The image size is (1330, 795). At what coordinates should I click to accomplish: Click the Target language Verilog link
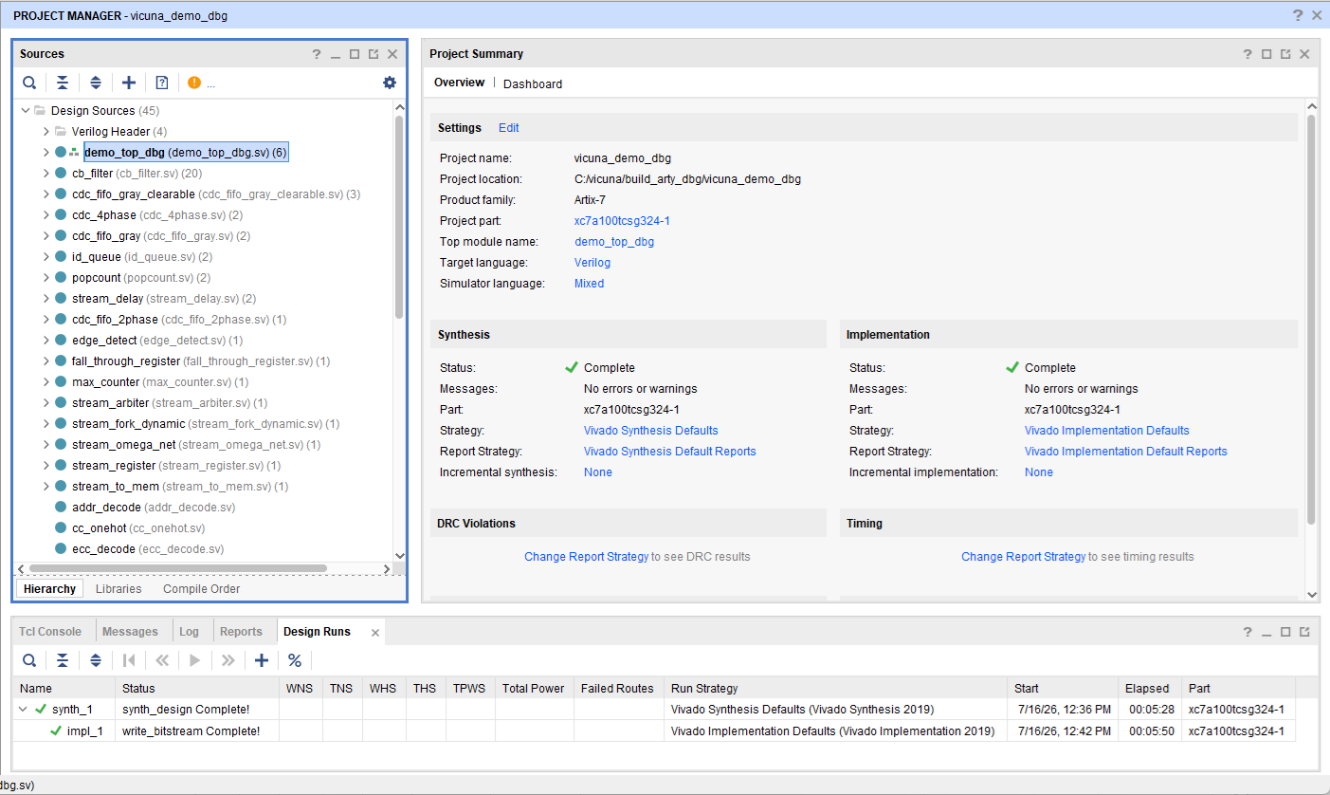click(x=592, y=263)
